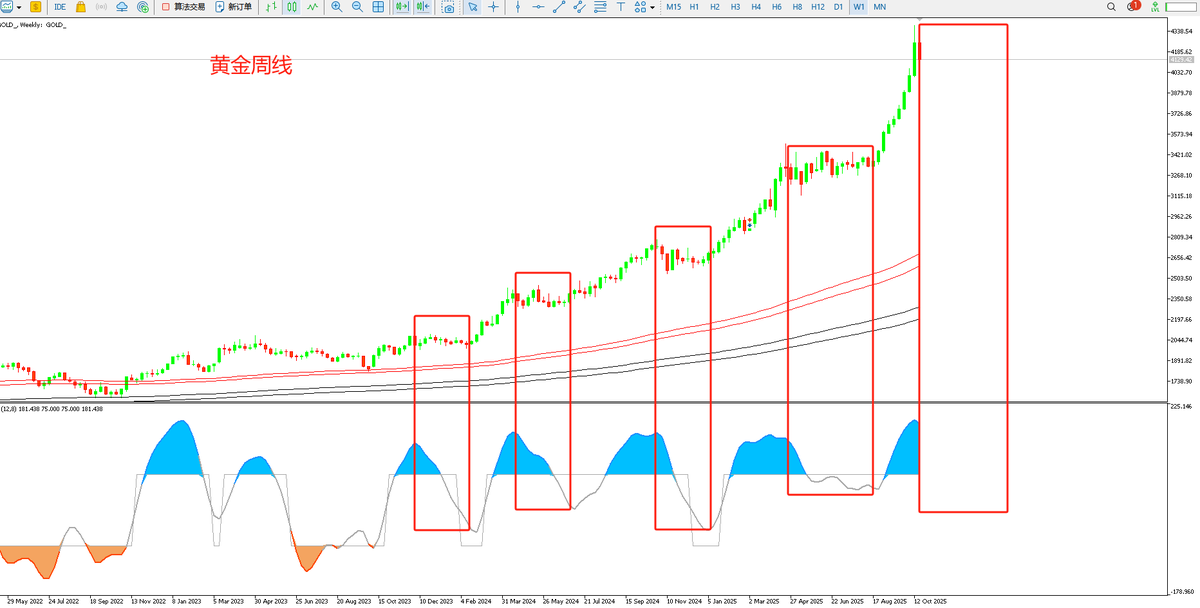Open the search magnifier icon

[1111, 7]
